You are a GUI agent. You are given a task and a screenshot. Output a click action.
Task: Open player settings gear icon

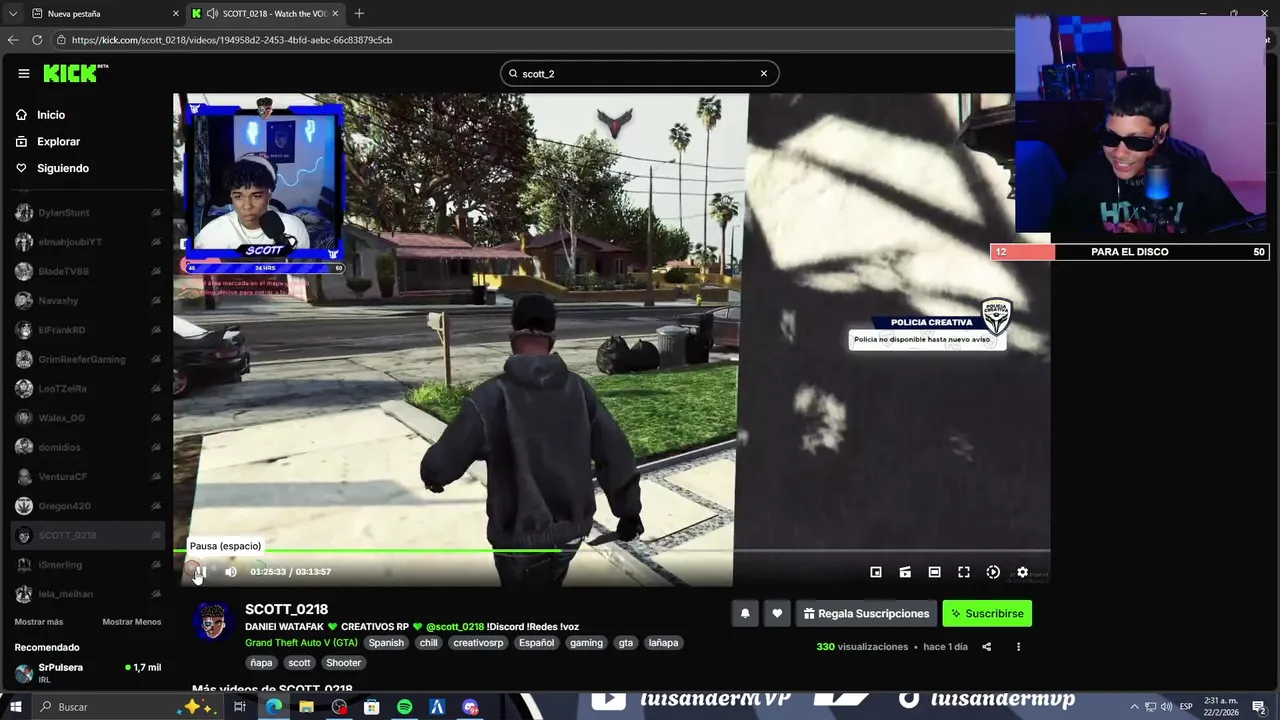pos(1022,572)
